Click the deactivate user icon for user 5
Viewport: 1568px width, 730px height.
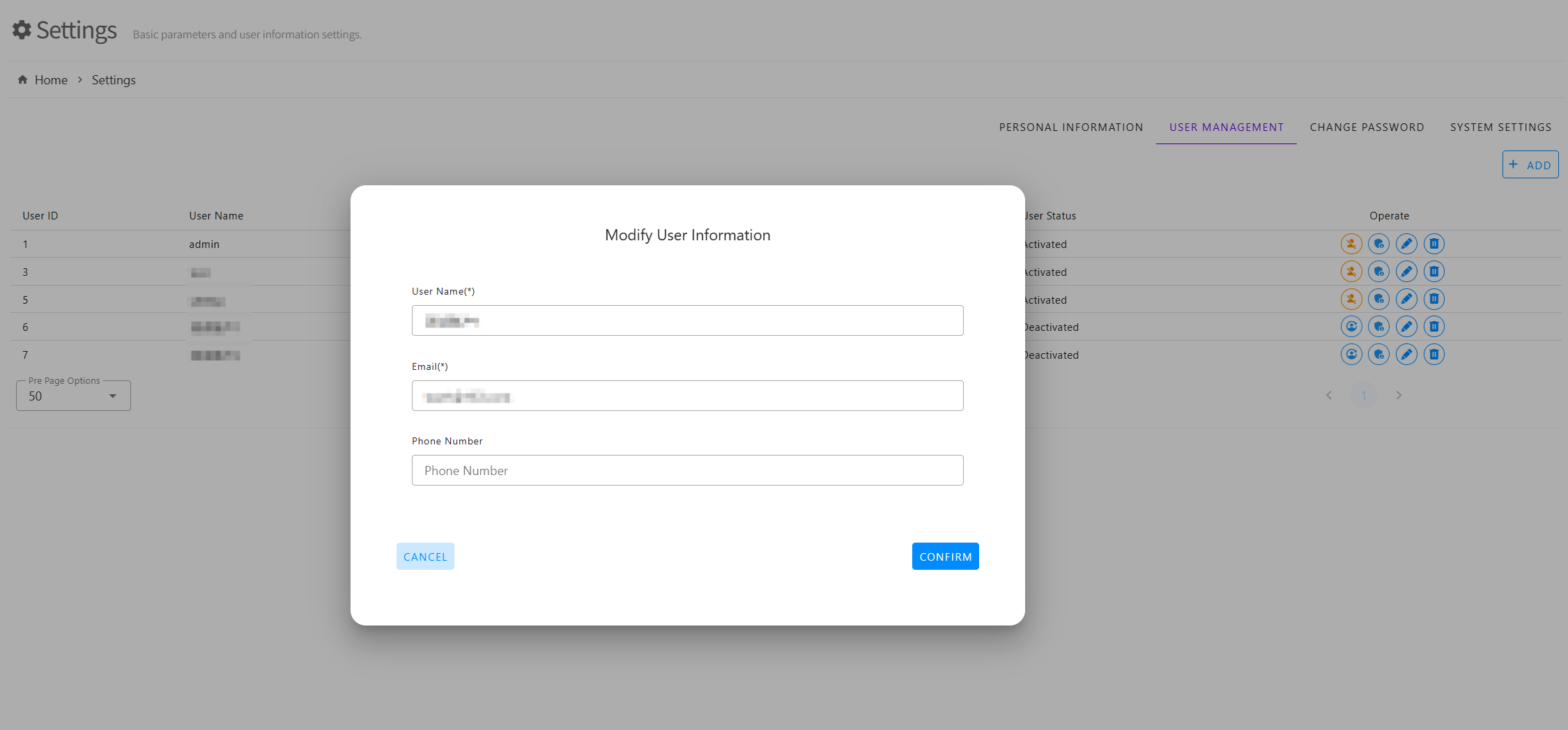[x=1351, y=300]
